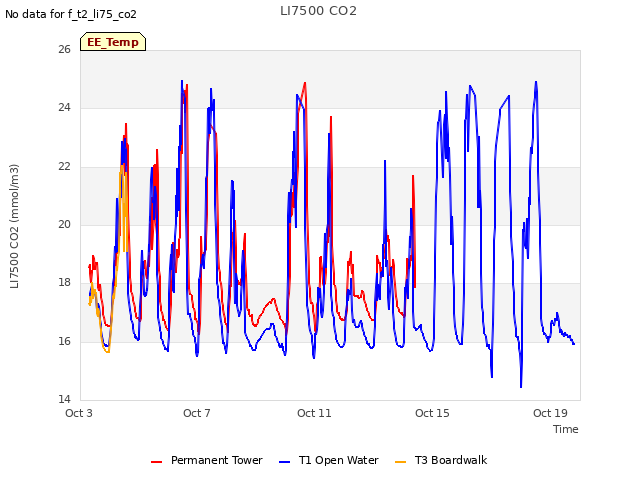Viewport: 640px width, 480px height.
Task: Click the 26 y-axis tick label
Action: 64,49
